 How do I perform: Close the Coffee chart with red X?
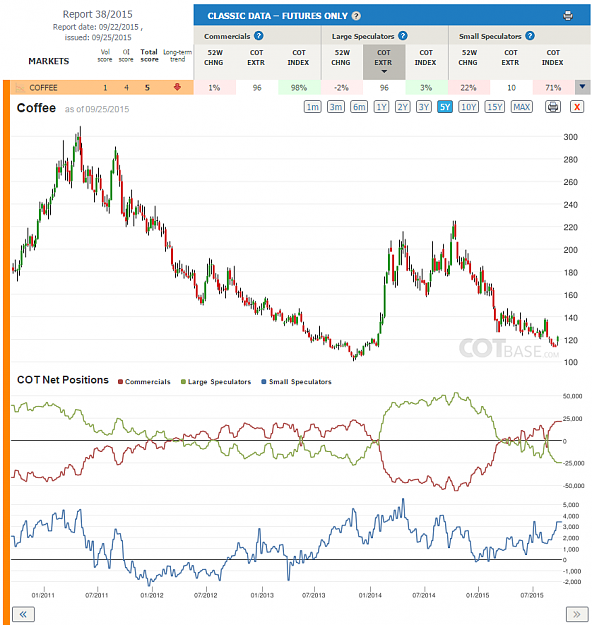pyautogui.click(x=577, y=107)
